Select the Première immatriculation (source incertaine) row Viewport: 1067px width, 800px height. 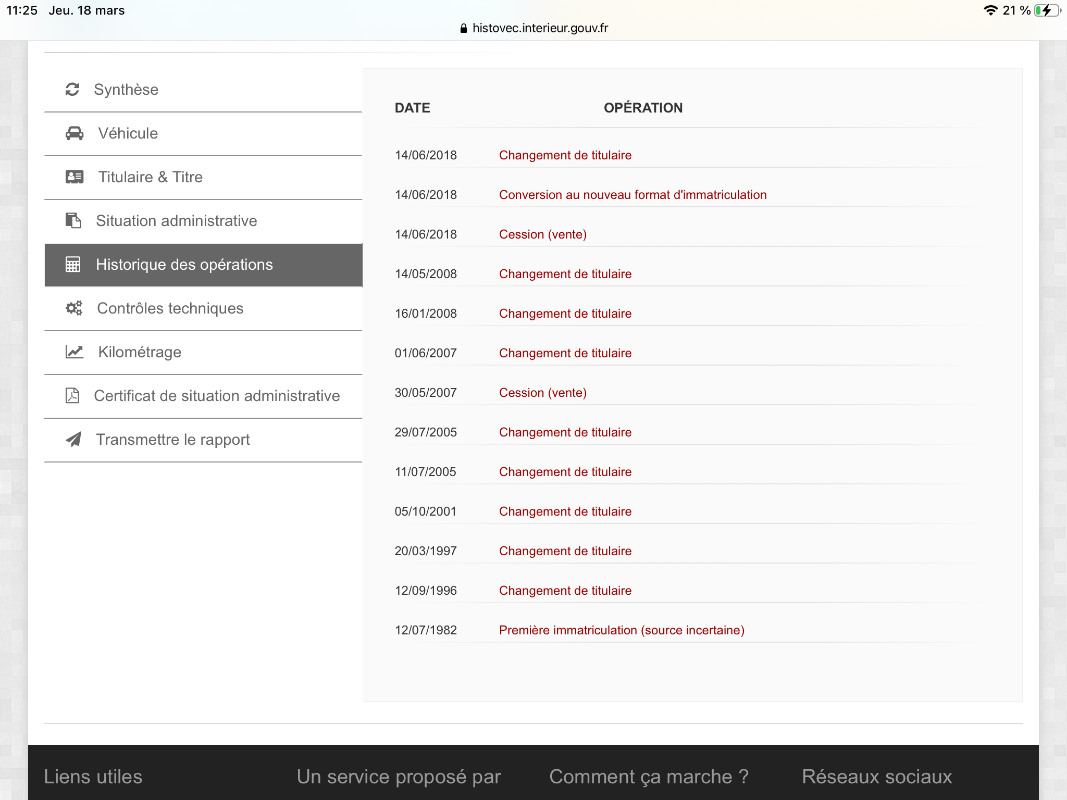tap(621, 630)
